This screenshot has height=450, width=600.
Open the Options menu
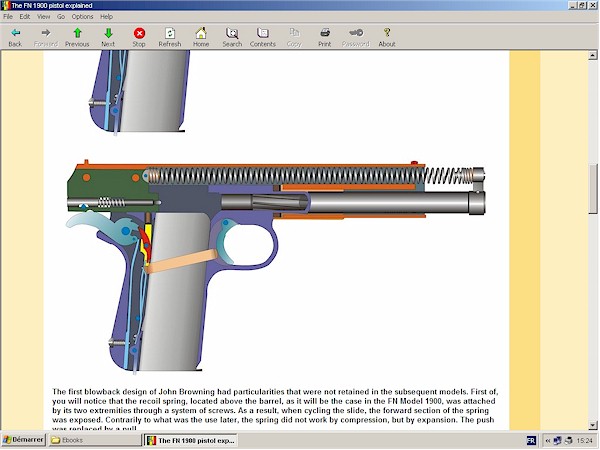[82, 17]
